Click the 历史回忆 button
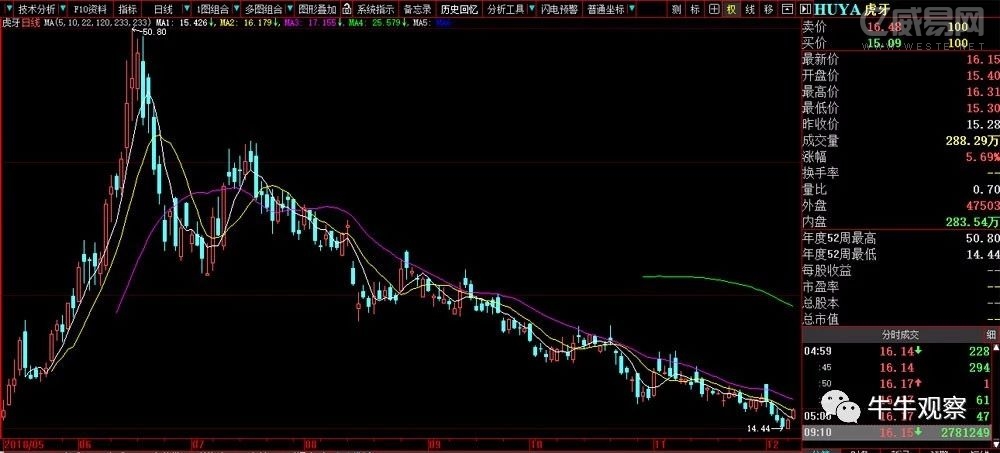 click(460, 9)
